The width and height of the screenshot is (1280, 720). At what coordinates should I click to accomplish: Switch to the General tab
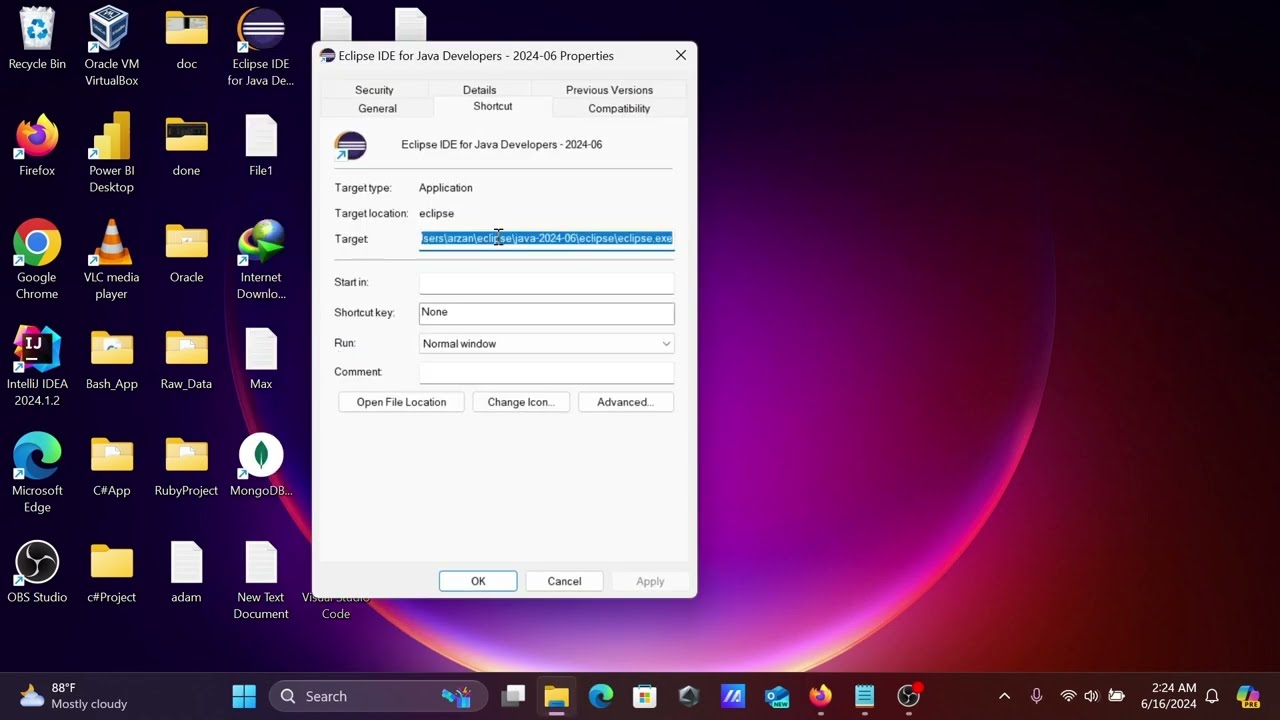tap(377, 108)
